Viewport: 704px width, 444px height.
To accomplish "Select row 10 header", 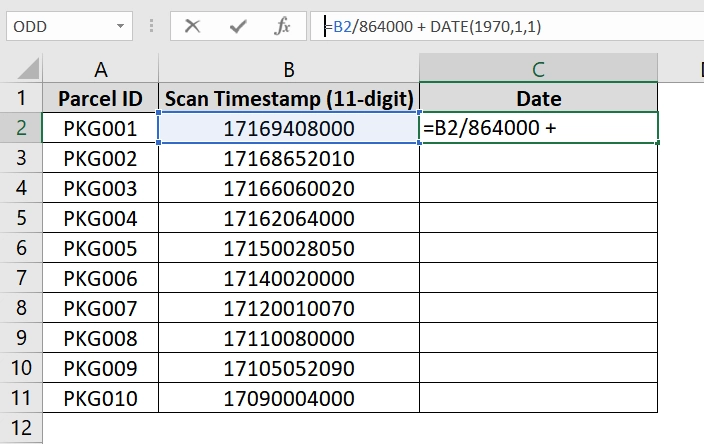I will [21, 368].
